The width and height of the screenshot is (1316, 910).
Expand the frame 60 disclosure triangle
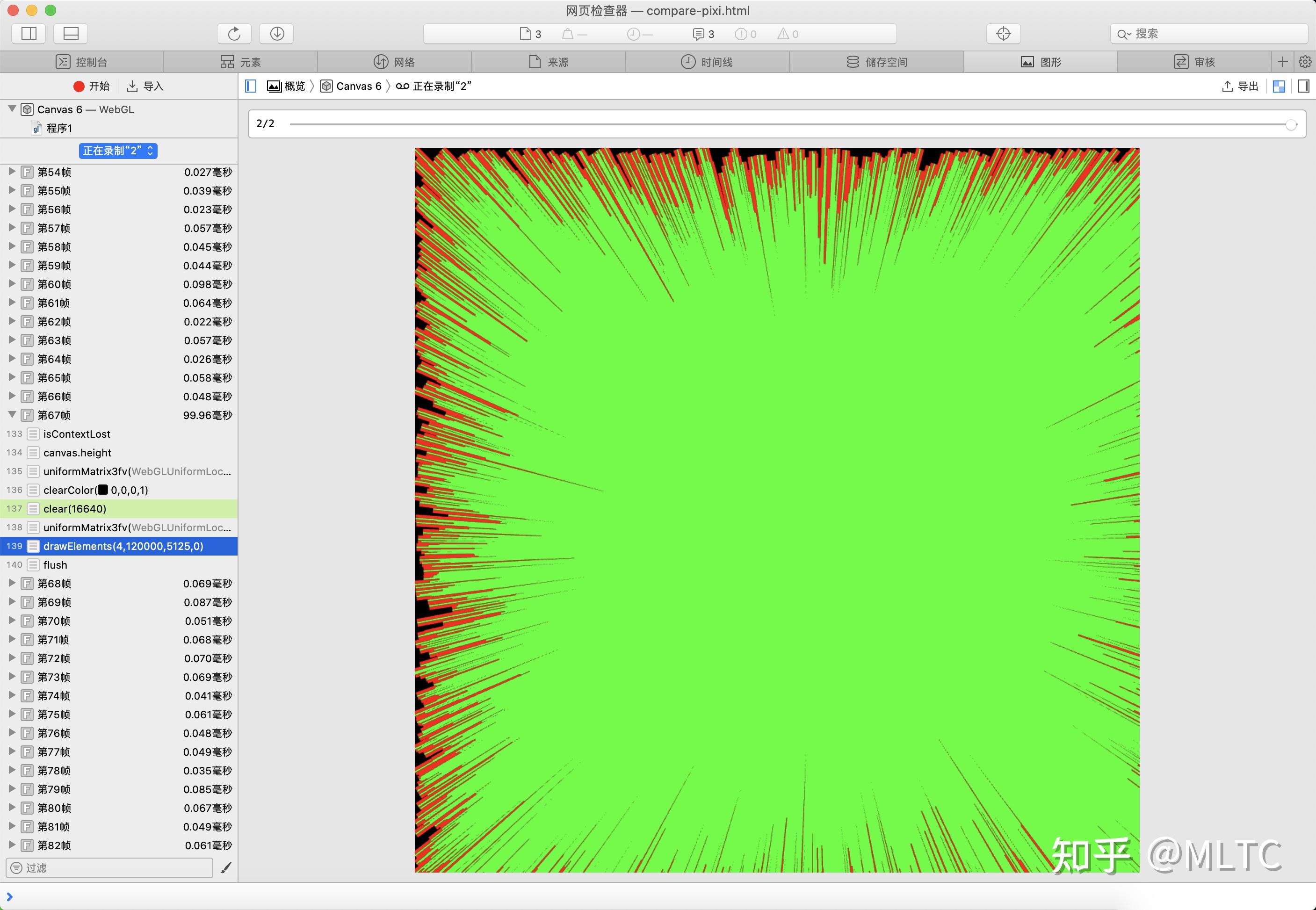[x=12, y=284]
